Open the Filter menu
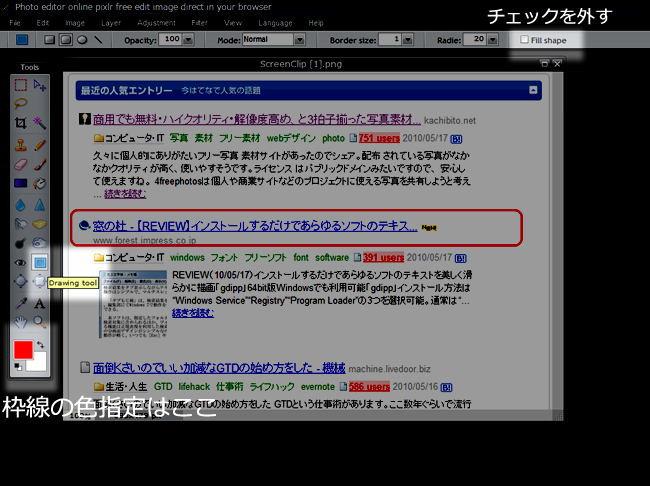 pyautogui.click(x=199, y=23)
